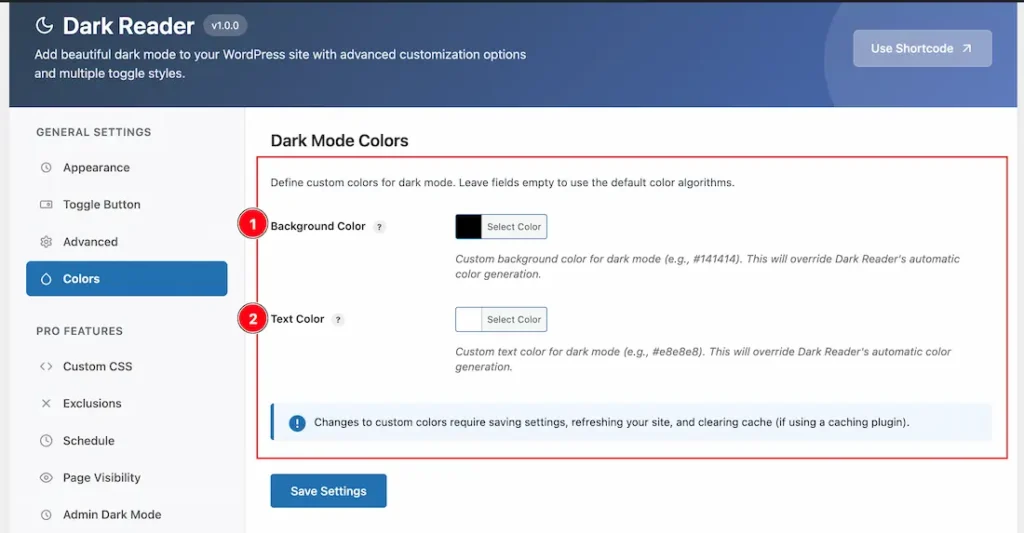Click Save Settings button
Image resolution: width=1024 pixels, height=533 pixels.
[328, 491]
